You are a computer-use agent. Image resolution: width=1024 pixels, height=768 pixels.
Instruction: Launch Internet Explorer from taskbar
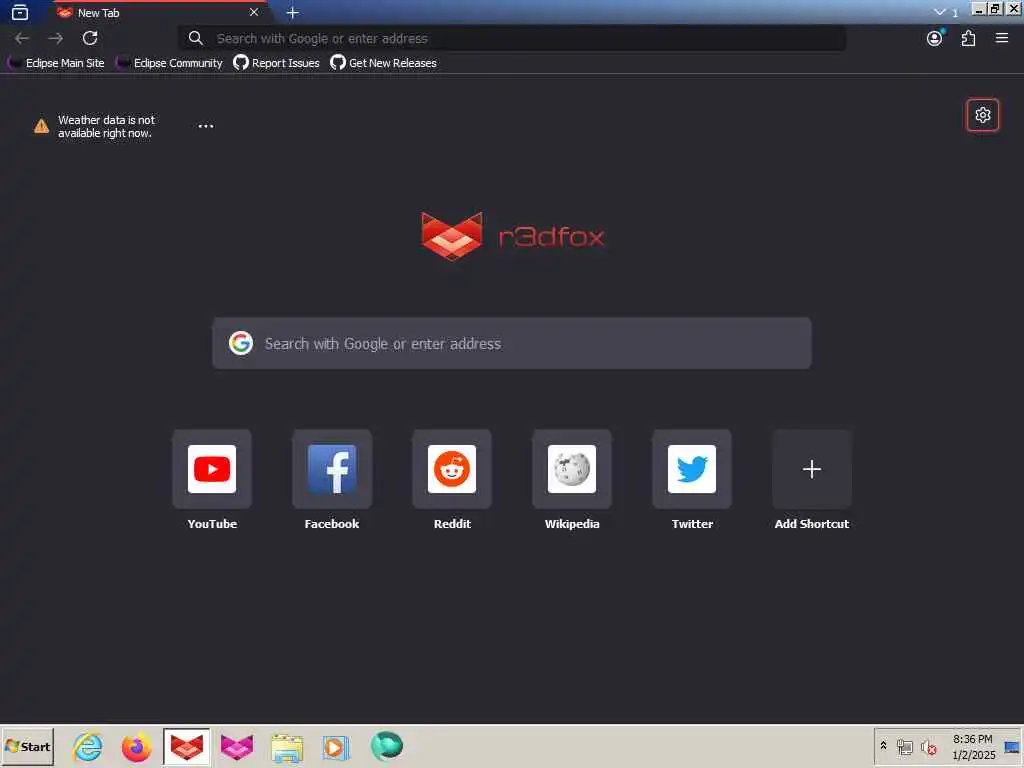(x=88, y=747)
